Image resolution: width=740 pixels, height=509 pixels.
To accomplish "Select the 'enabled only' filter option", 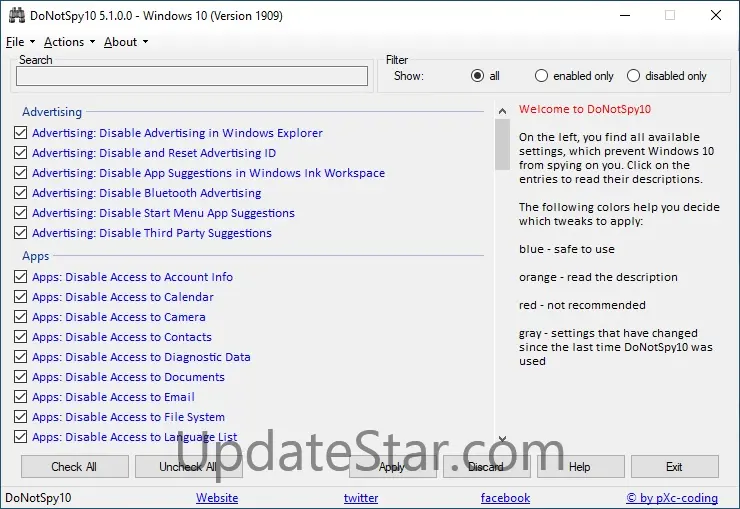I will 541,75.
